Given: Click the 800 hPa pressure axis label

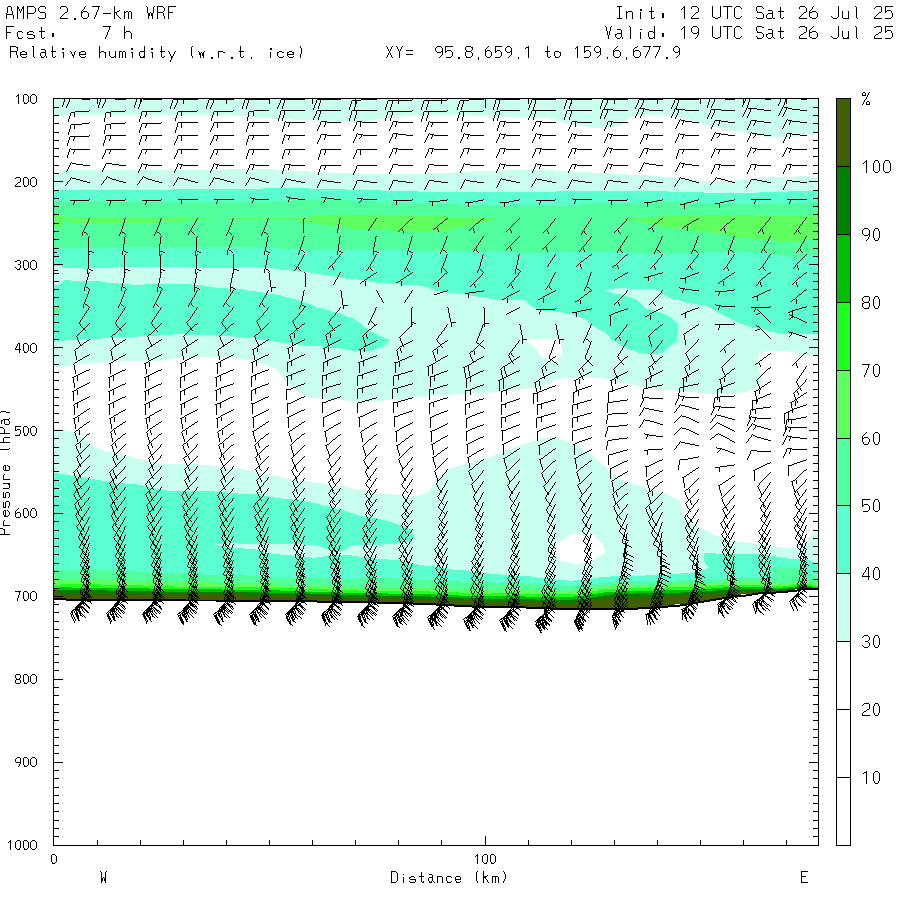Looking at the screenshot, I should (26, 680).
